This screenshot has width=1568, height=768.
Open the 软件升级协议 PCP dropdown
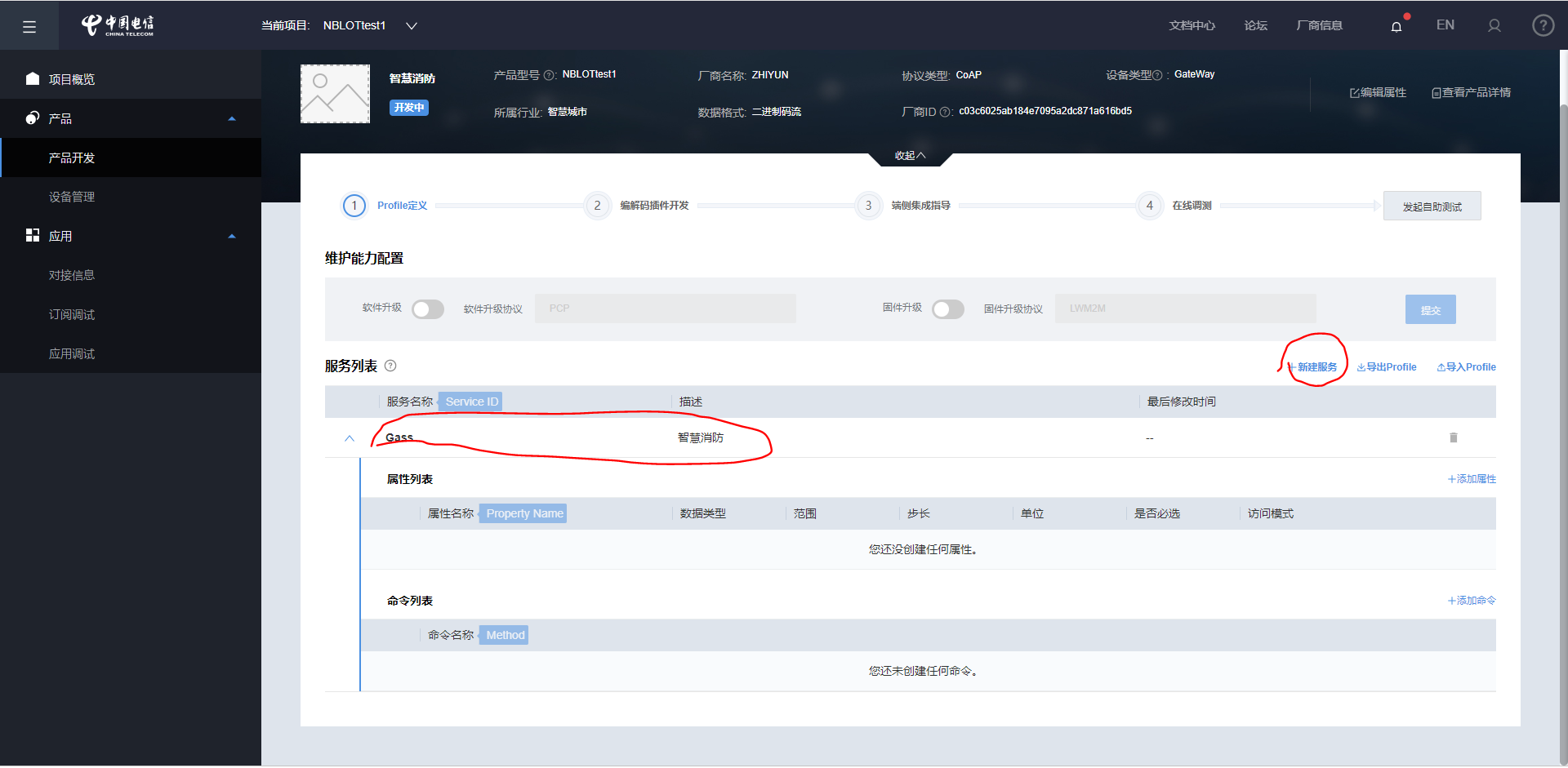tap(666, 309)
